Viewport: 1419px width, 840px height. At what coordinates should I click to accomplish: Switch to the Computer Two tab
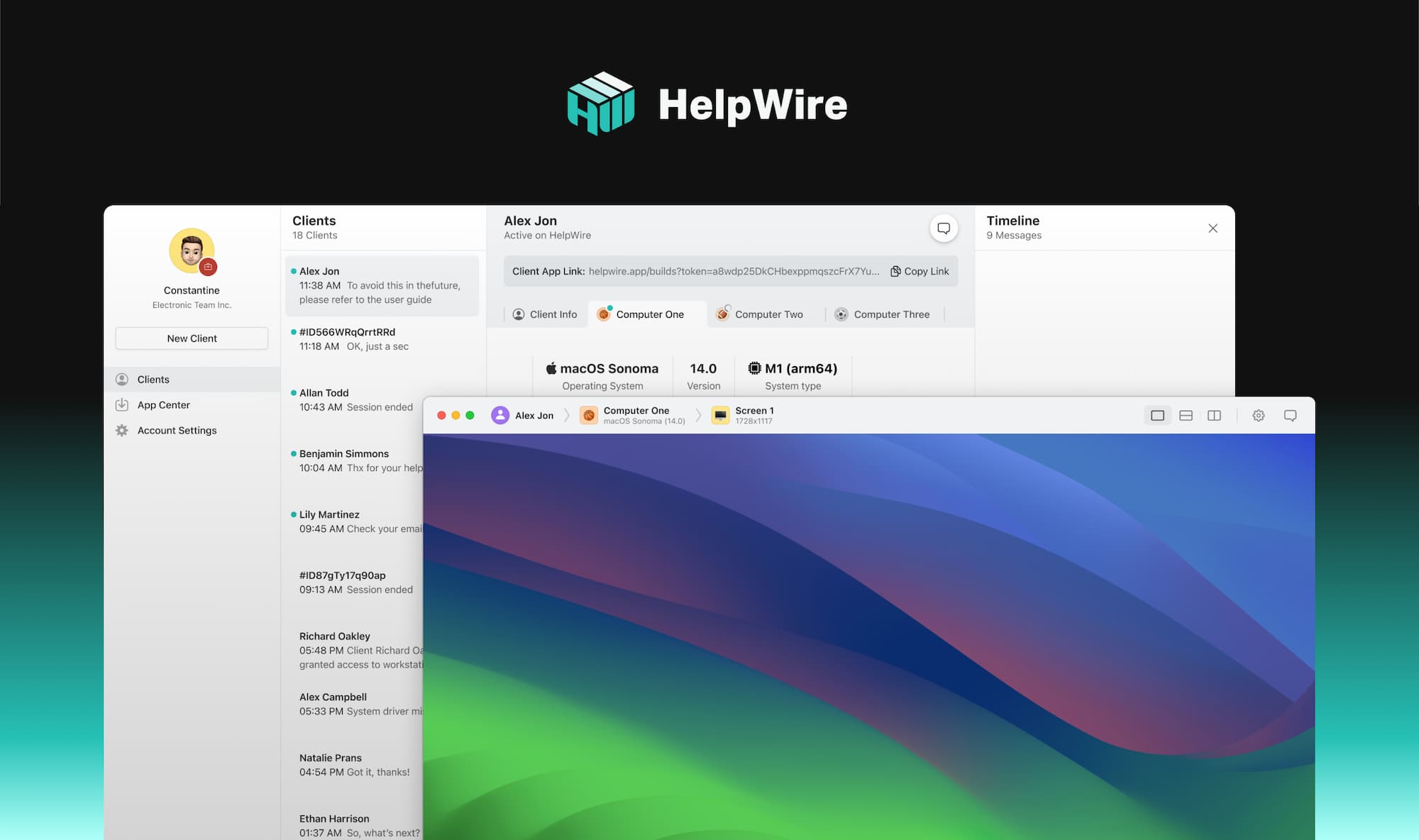768,314
